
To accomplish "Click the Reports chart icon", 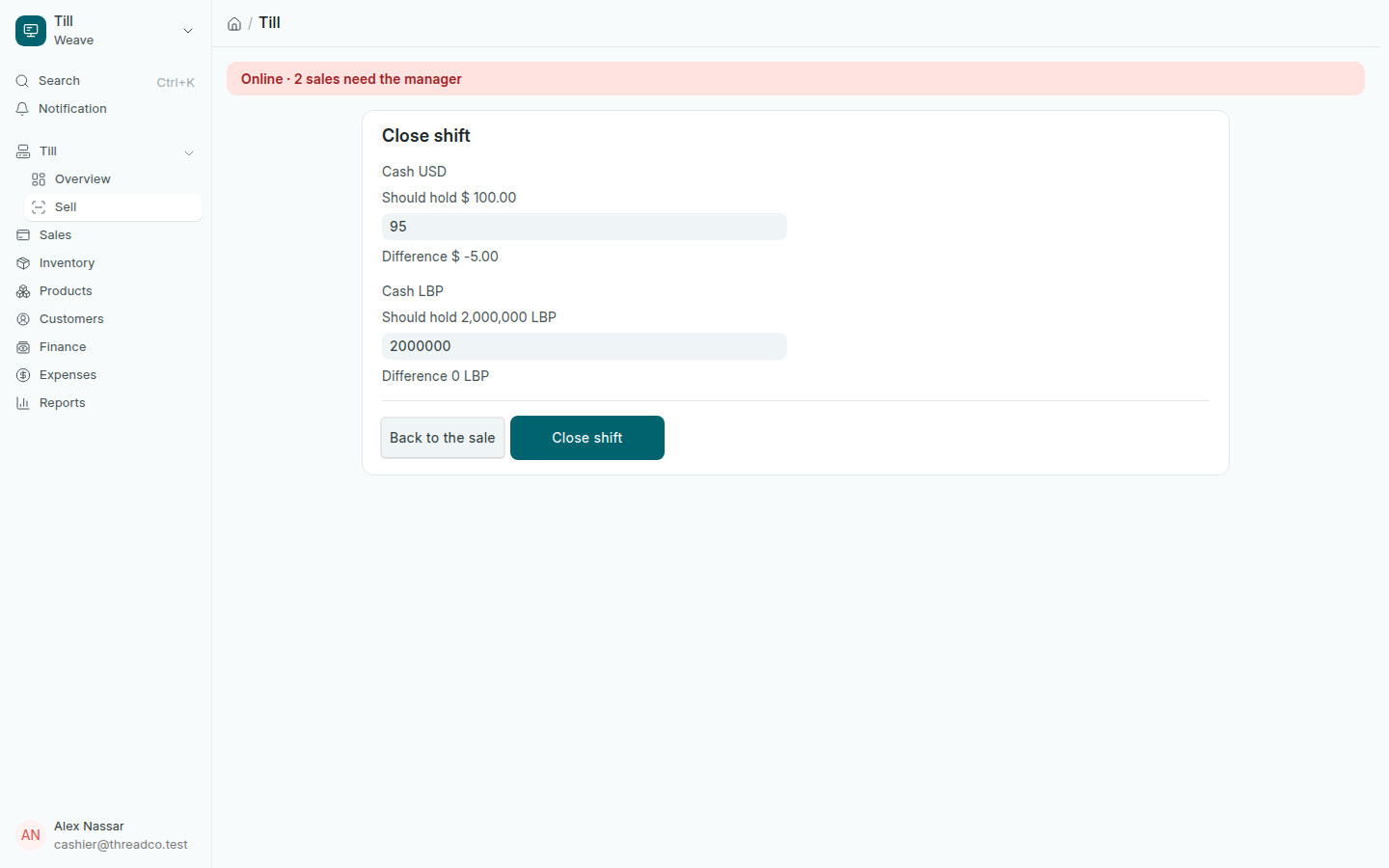I will pos(23,403).
